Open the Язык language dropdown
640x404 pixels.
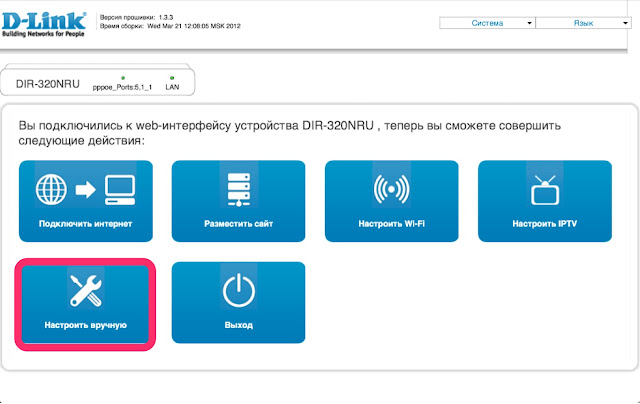pos(584,23)
